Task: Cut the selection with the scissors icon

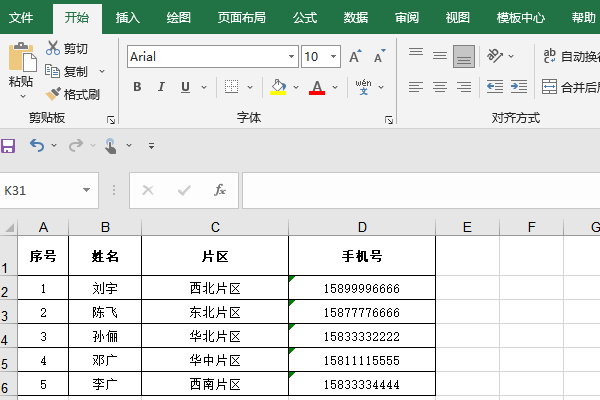Action: pos(52,48)
